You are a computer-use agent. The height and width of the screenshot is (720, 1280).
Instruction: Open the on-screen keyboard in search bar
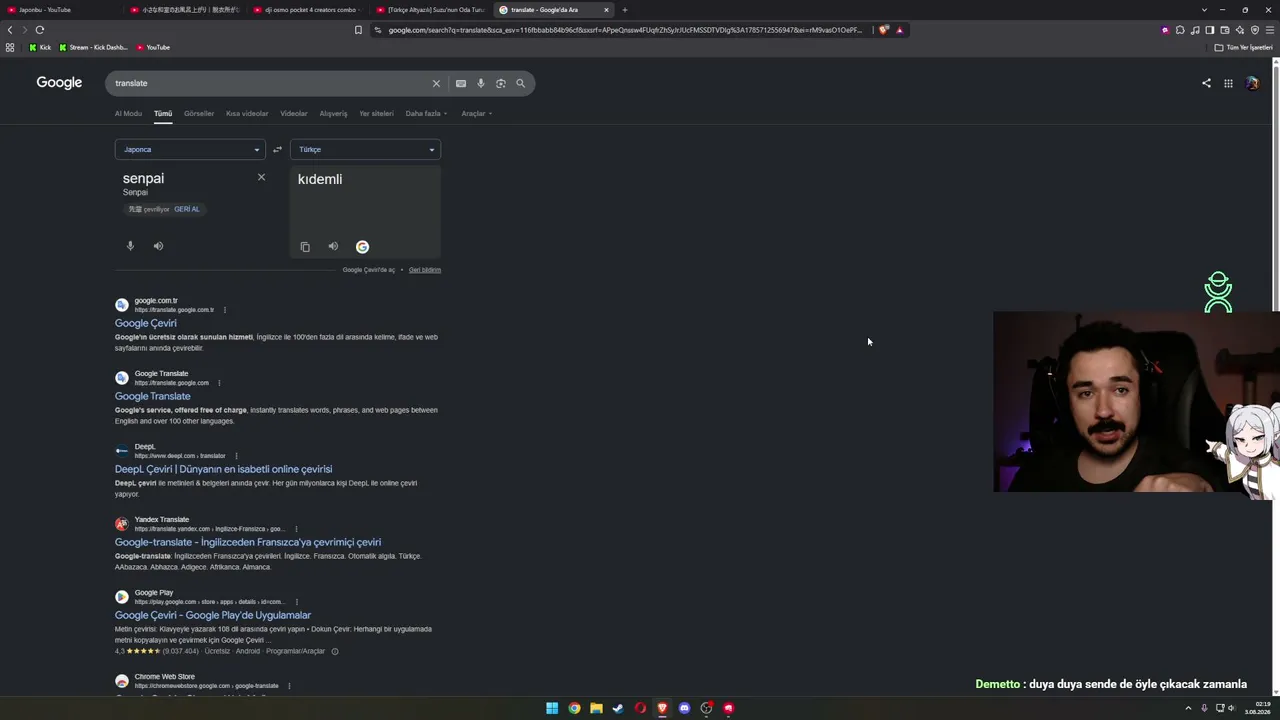tap(461, 83)
